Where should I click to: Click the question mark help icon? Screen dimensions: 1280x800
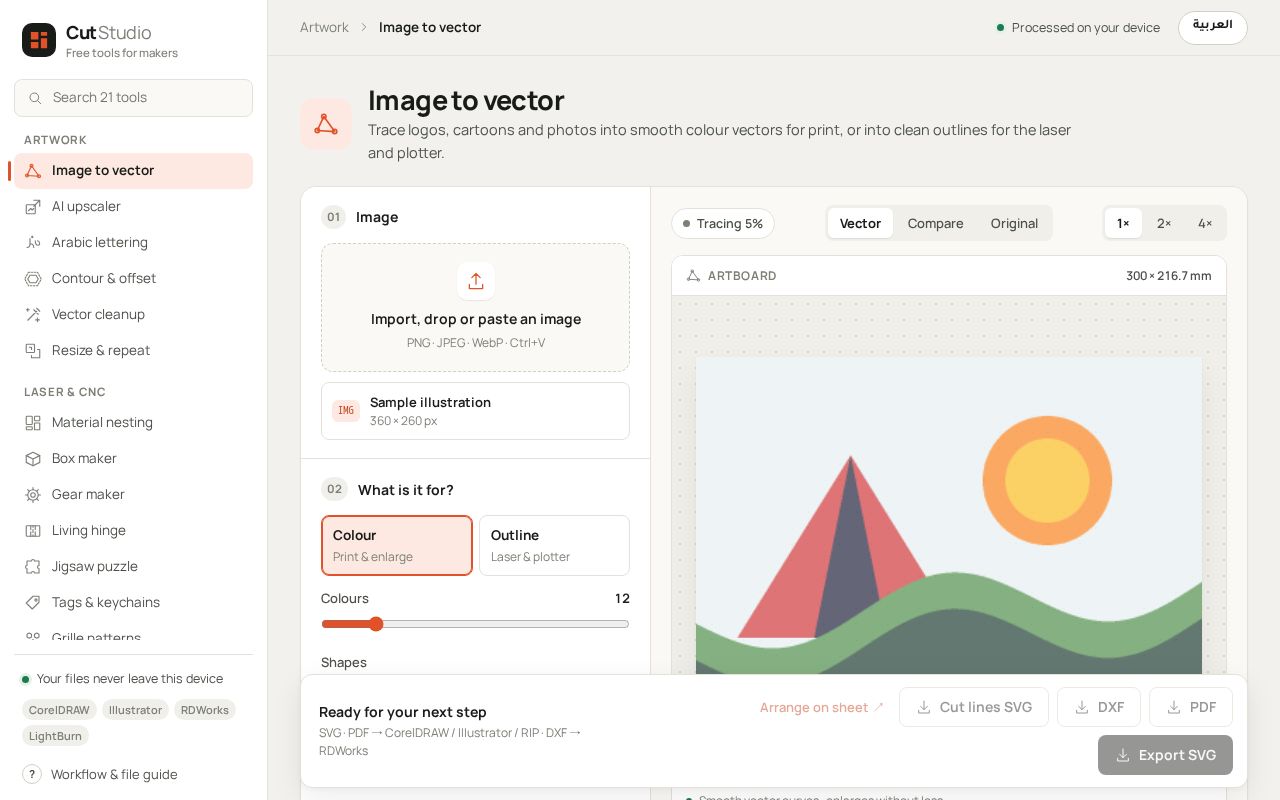(x=32, y=774)
